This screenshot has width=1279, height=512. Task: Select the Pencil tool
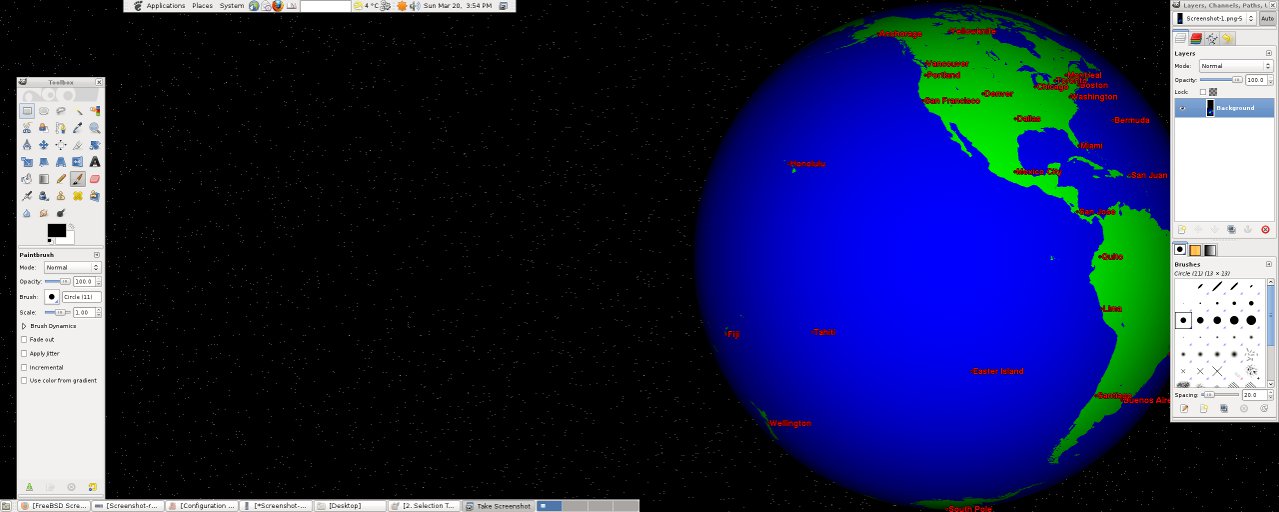[x=61, y=179]
